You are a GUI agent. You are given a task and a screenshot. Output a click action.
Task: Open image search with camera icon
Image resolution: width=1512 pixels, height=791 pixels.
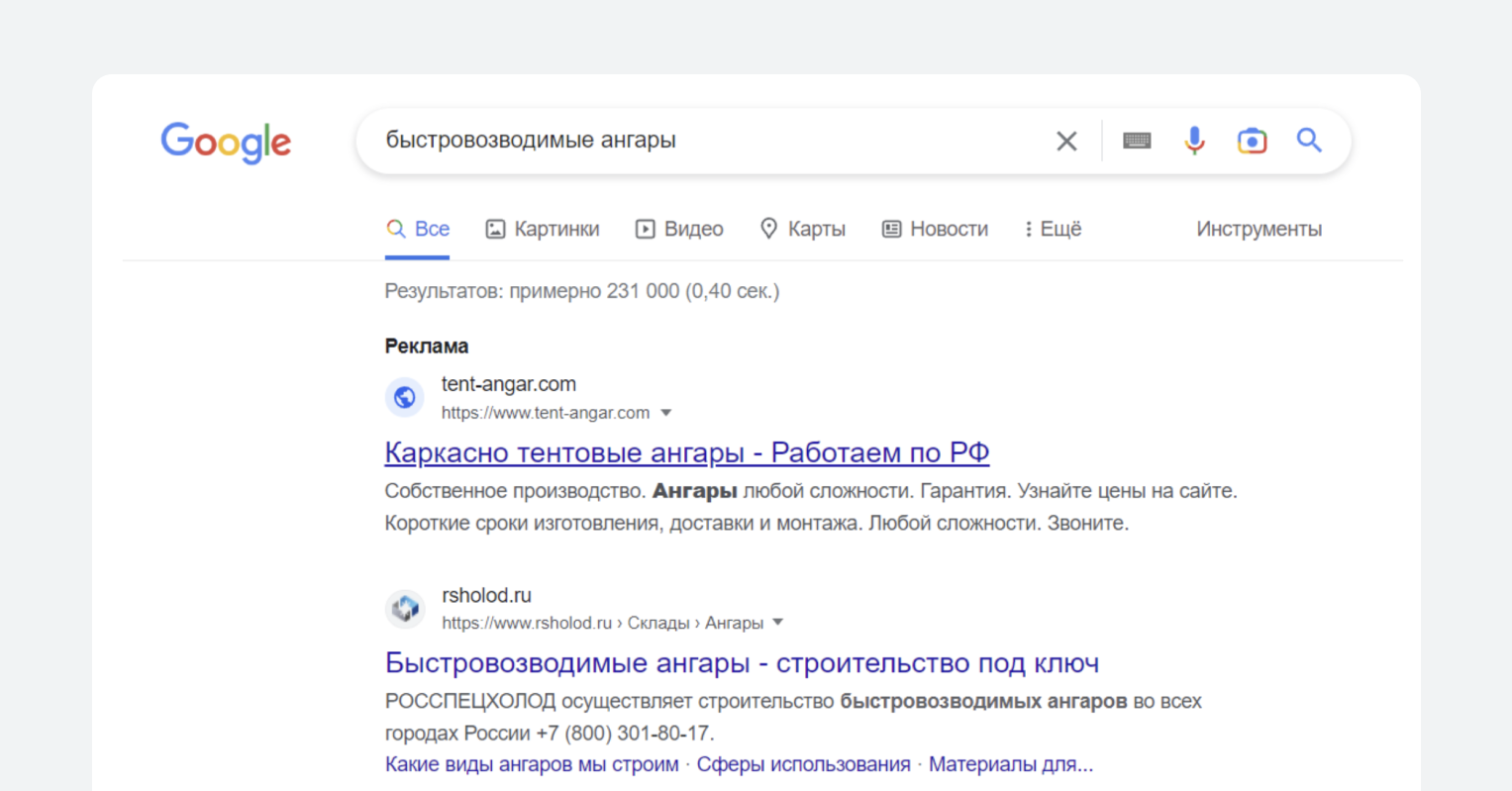pyautogui.click(x=1252, y=142)
